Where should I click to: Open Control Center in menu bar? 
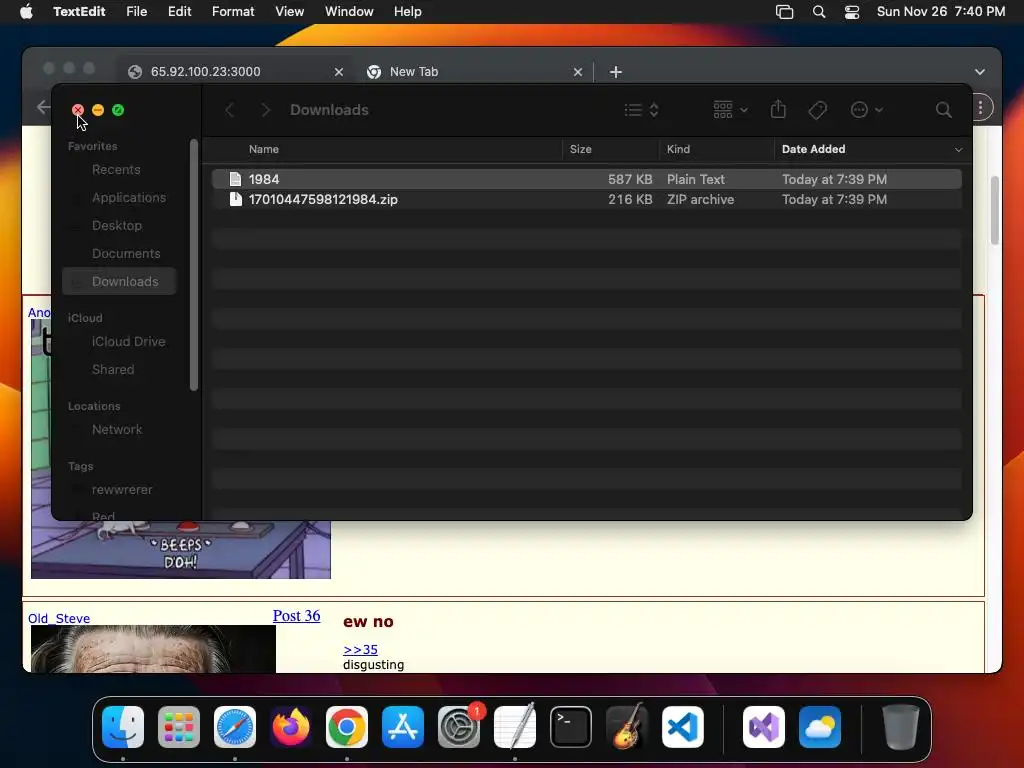852,12
